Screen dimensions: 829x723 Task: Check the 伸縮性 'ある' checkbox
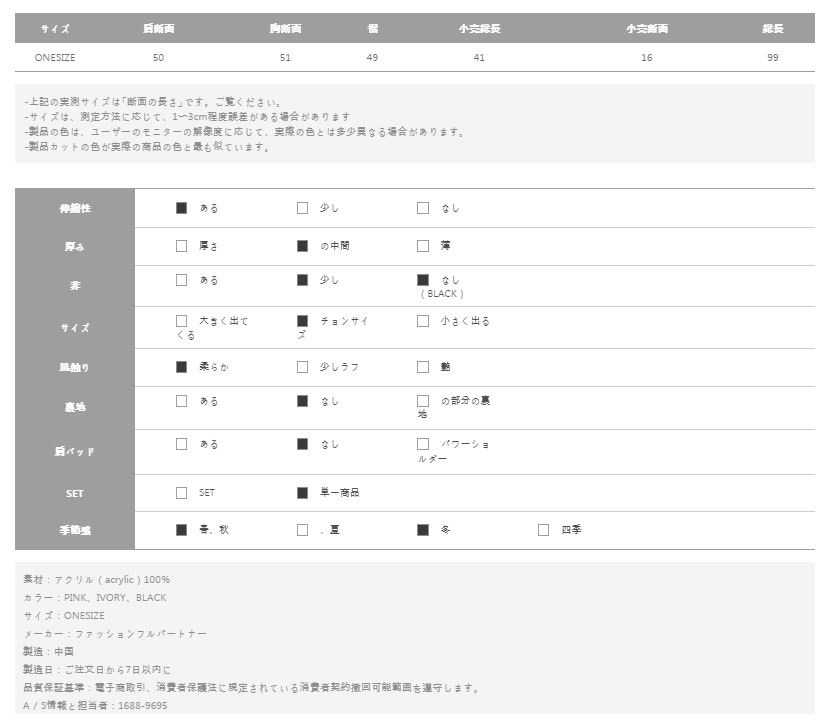[182, 208]
